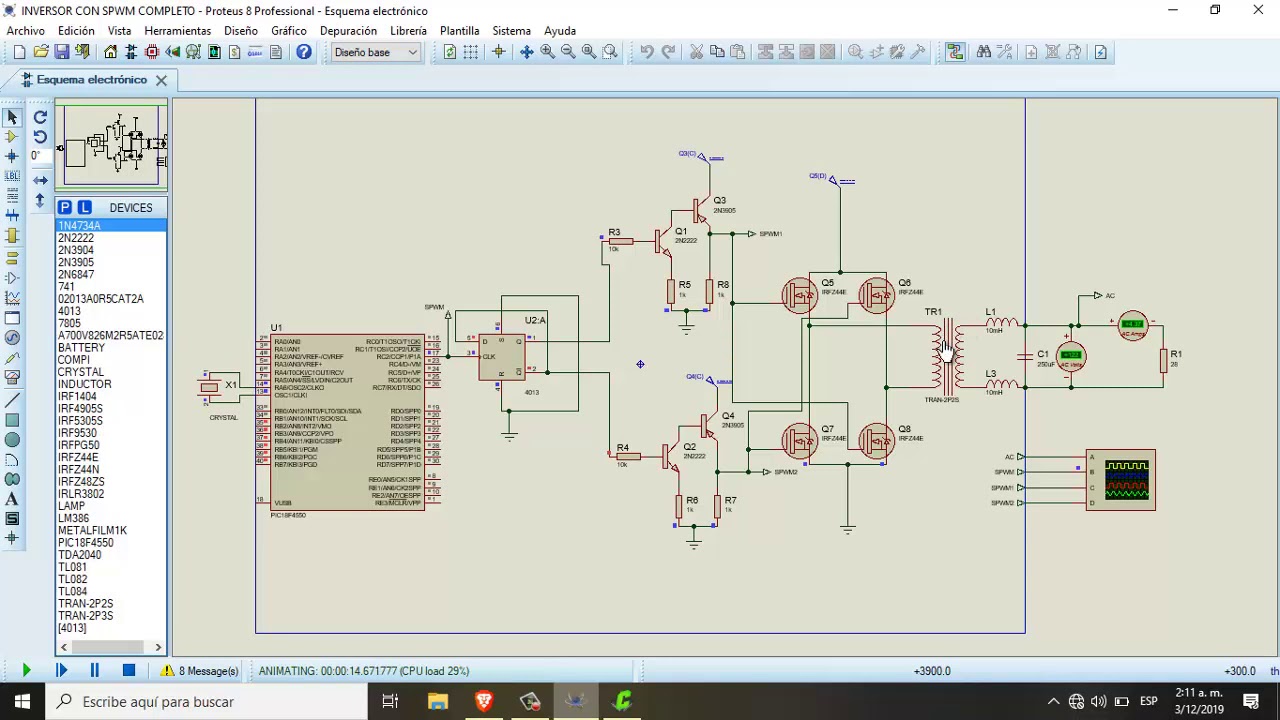This screenshot has width=1280, height=720.
Task: Zoom to selected area icon
Action: pyautogui.click(x=610, y=52)
